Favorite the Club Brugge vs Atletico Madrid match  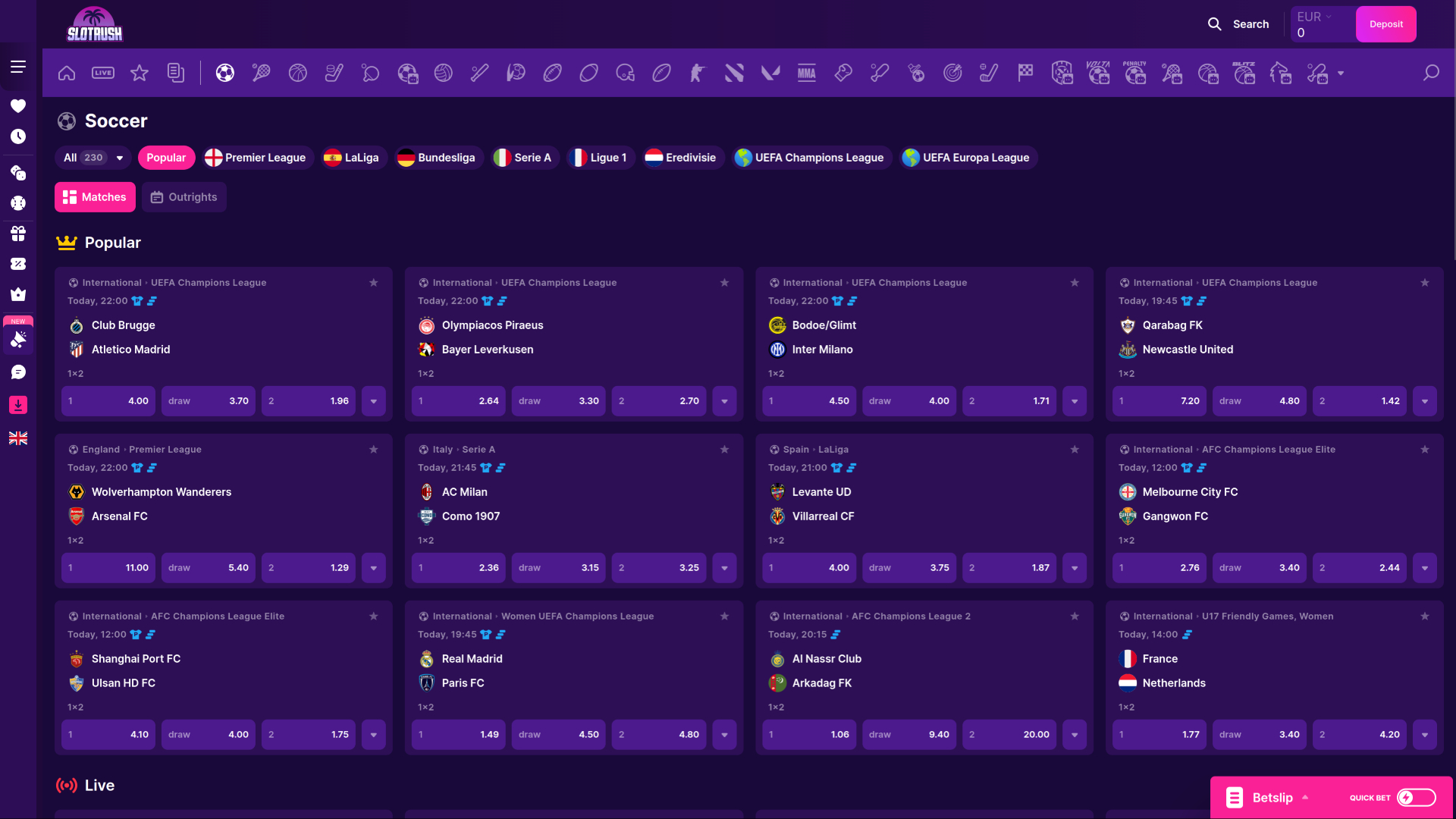[x=373, y=282]
